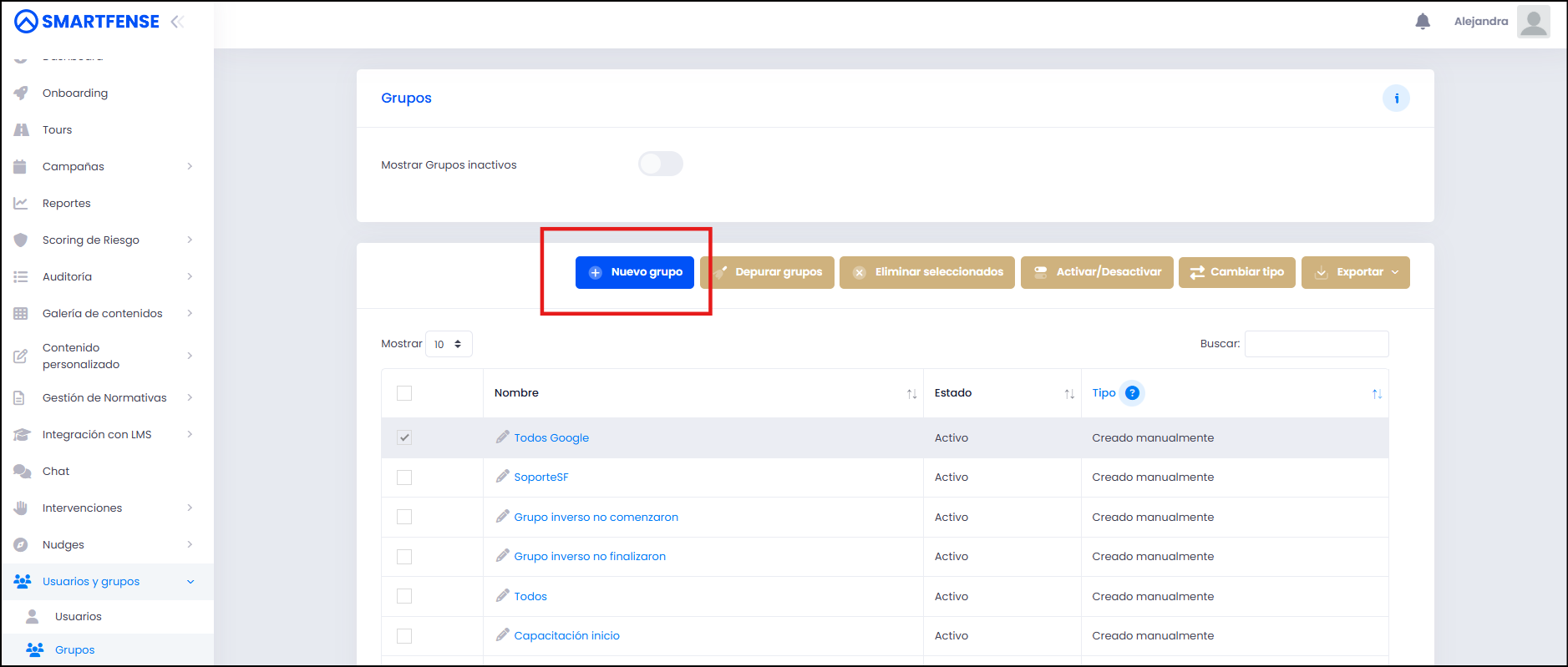
Task: Check Capacitación inicio row checkbox
Action: [x=404, y=636]
